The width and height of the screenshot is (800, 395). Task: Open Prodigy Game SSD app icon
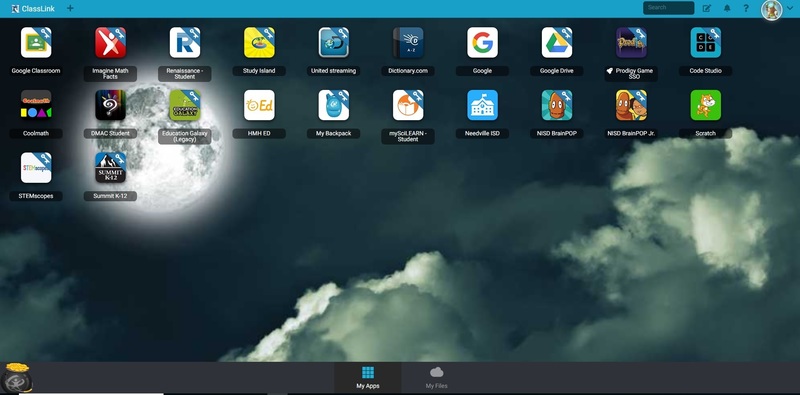point(631,42)
